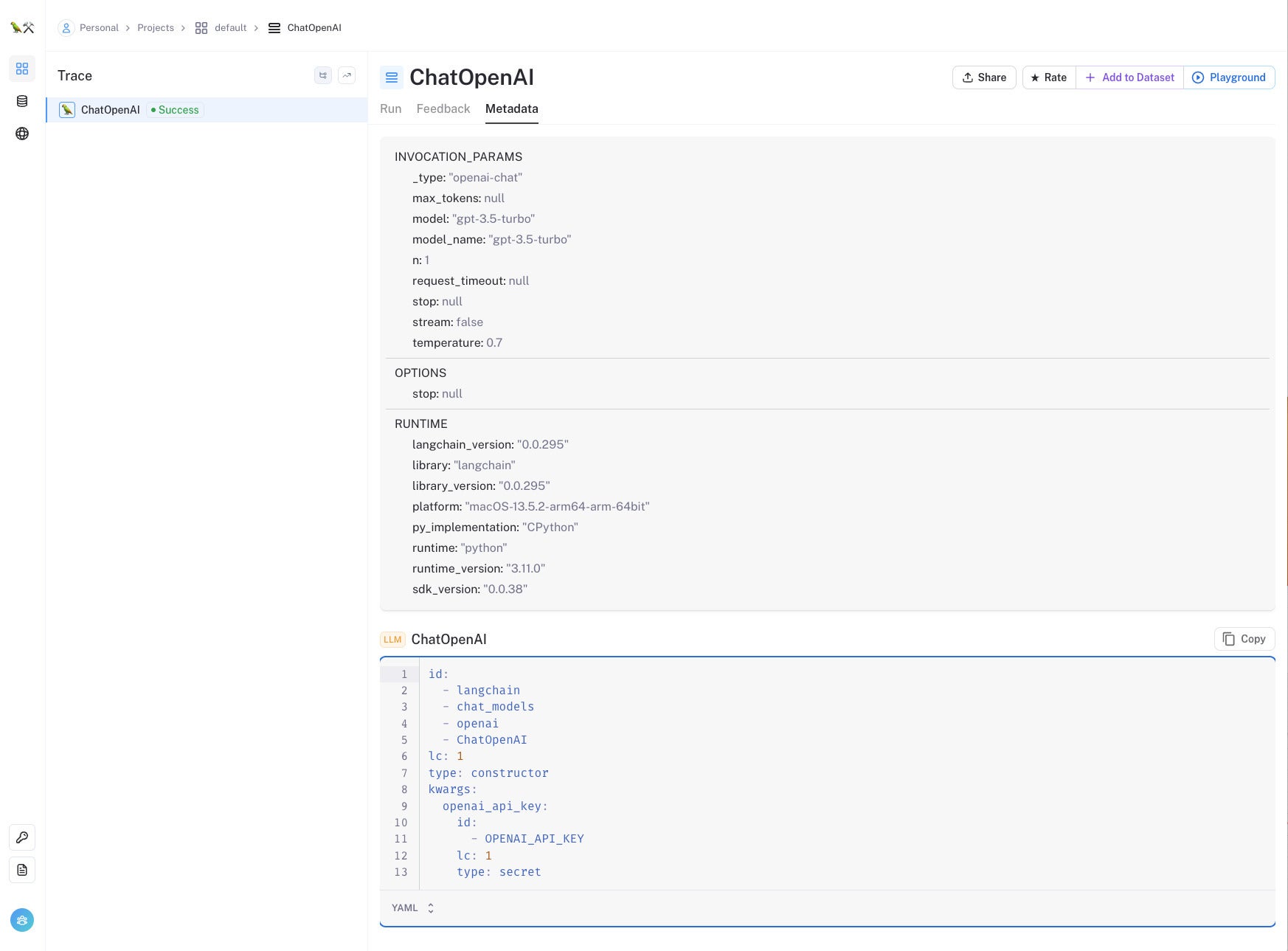Click the runtime "python" line
Screen dimensions: 1288x951
[x=460, y=547]
